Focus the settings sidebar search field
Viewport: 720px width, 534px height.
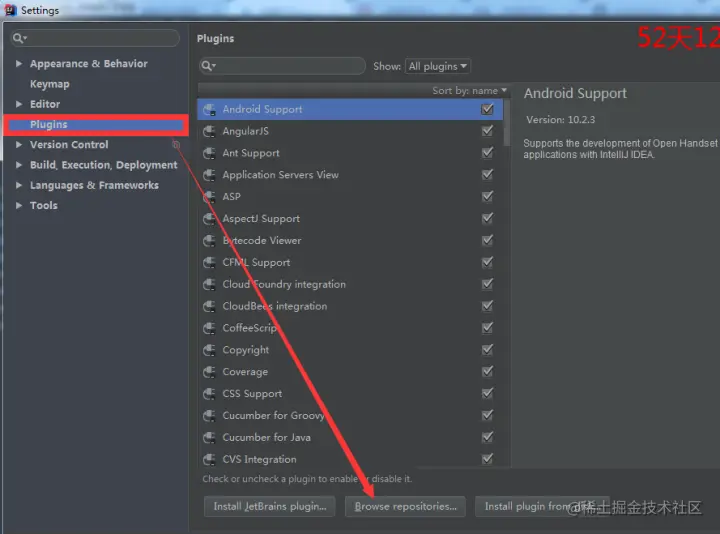(95, 38)
